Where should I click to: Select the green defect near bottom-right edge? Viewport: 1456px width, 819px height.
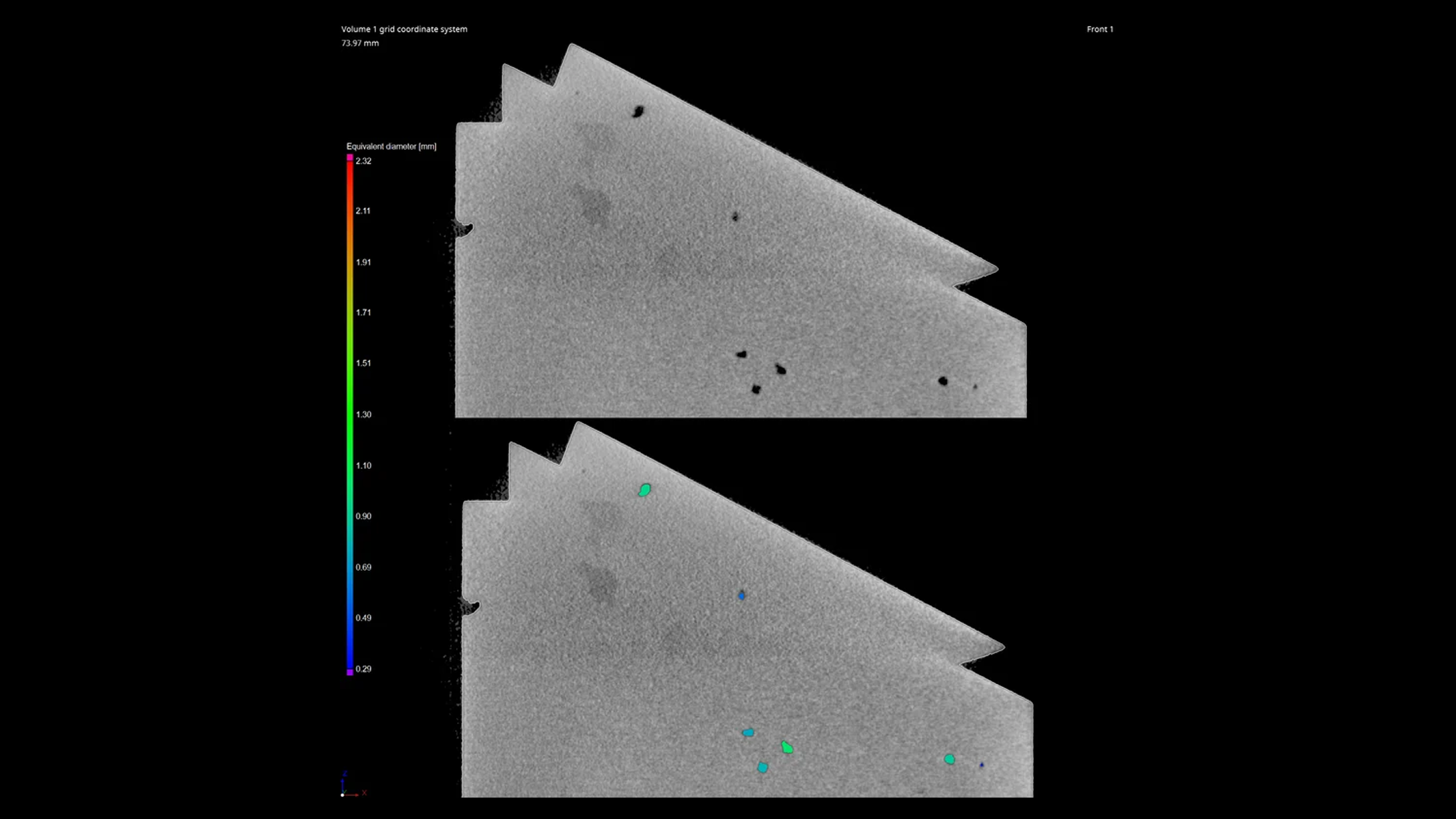coord(950,760)
